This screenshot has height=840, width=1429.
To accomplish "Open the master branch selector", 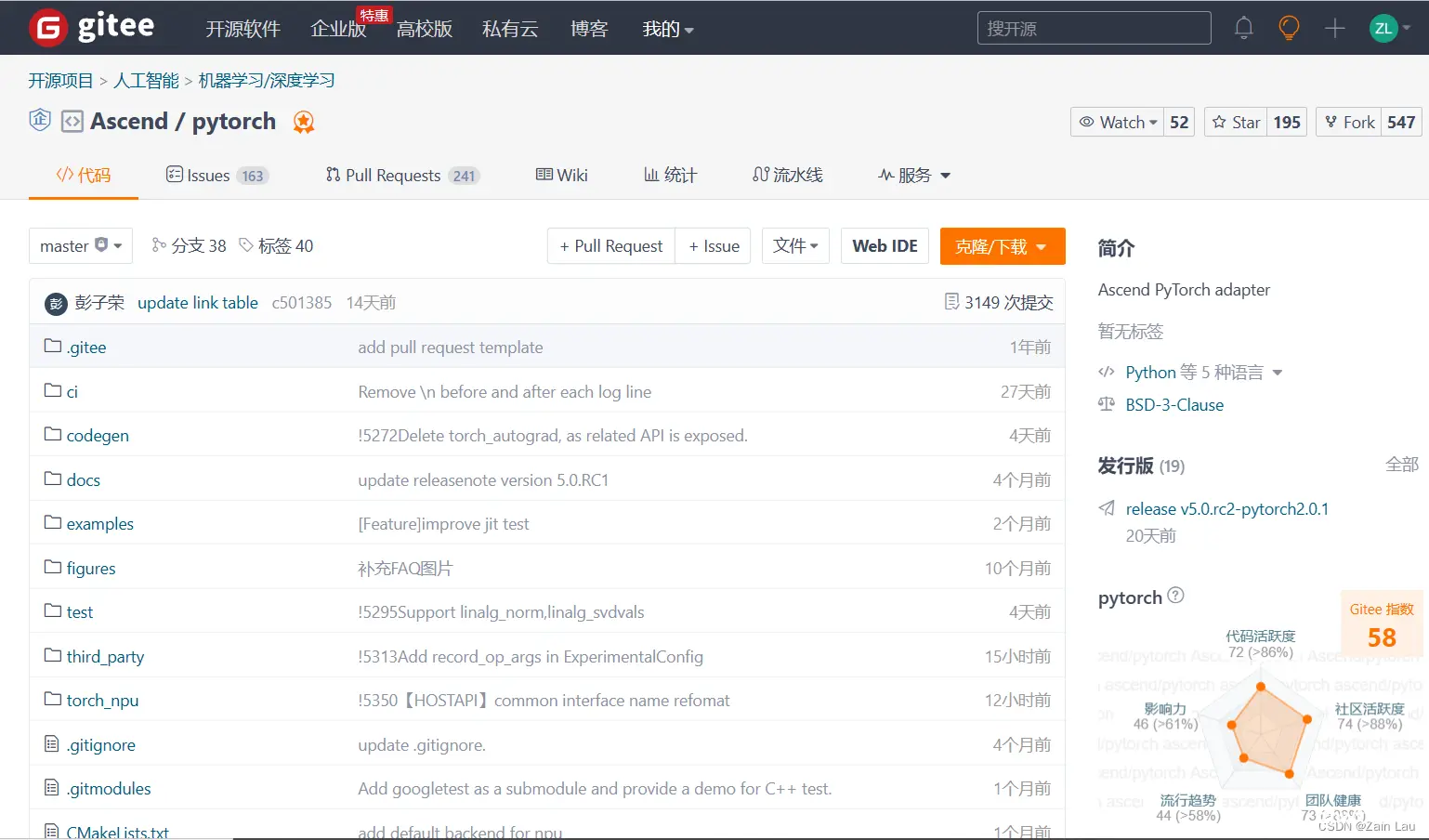I will (x=81, y=245).
